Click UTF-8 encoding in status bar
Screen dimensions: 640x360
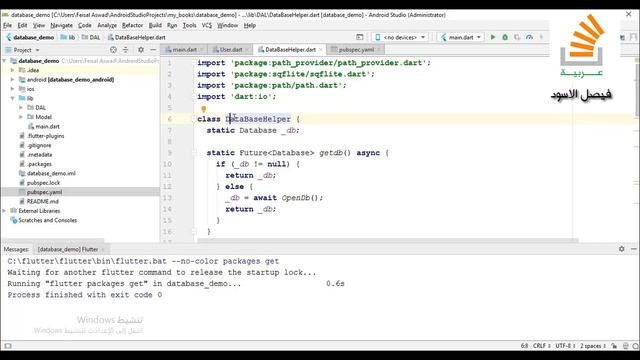(x=565, y=346)
